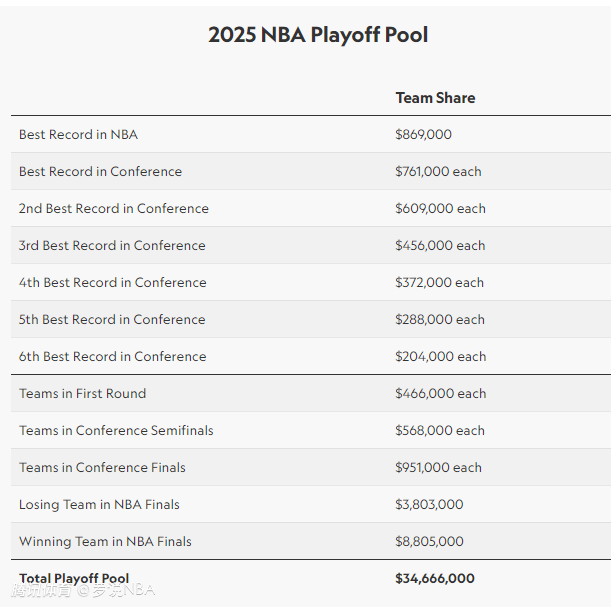The height and width of the screenshot is (607, 611).
Task: Select the $3,803,000 losing team share
Action: pos(429,505)
